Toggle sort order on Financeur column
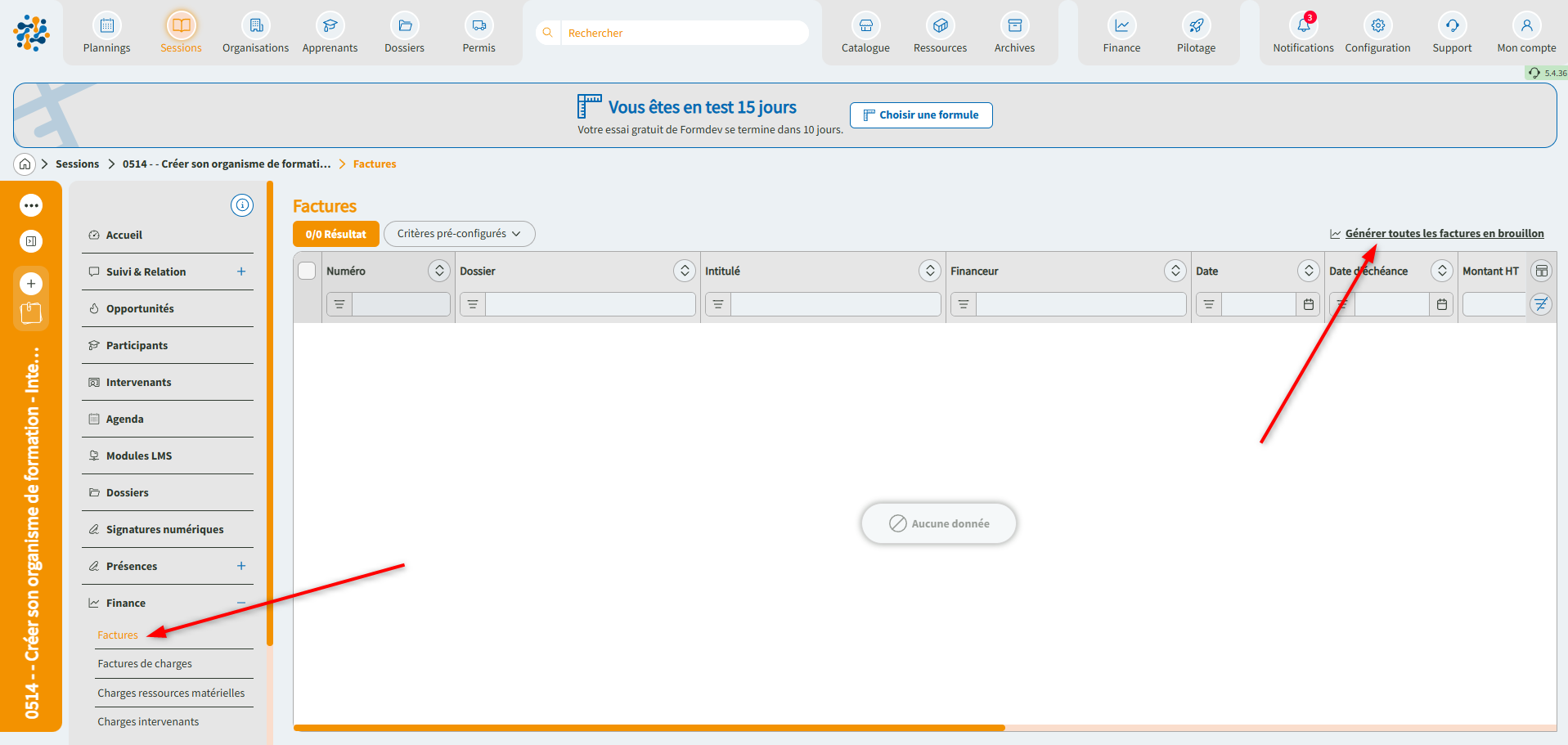The height and width of the screenshot is (745, 1568). point(1175,271)
